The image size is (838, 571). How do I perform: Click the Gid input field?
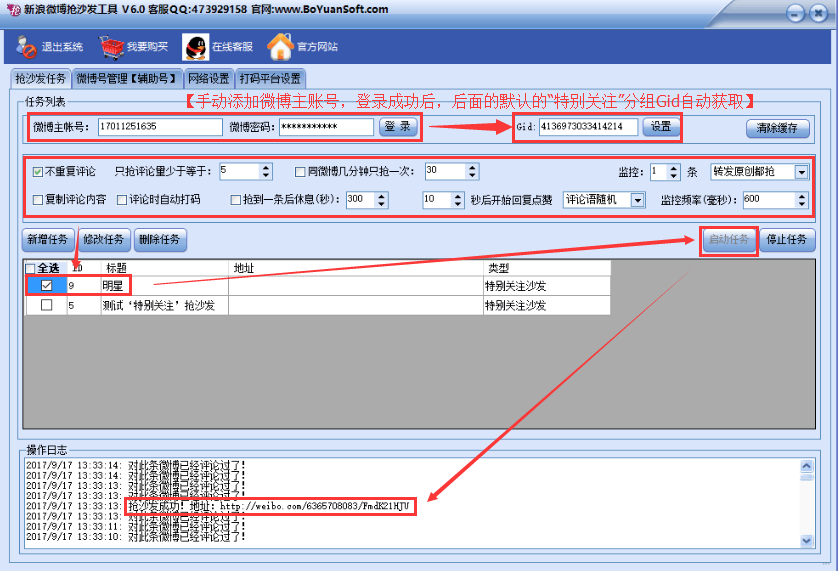[x=588, y=127]
